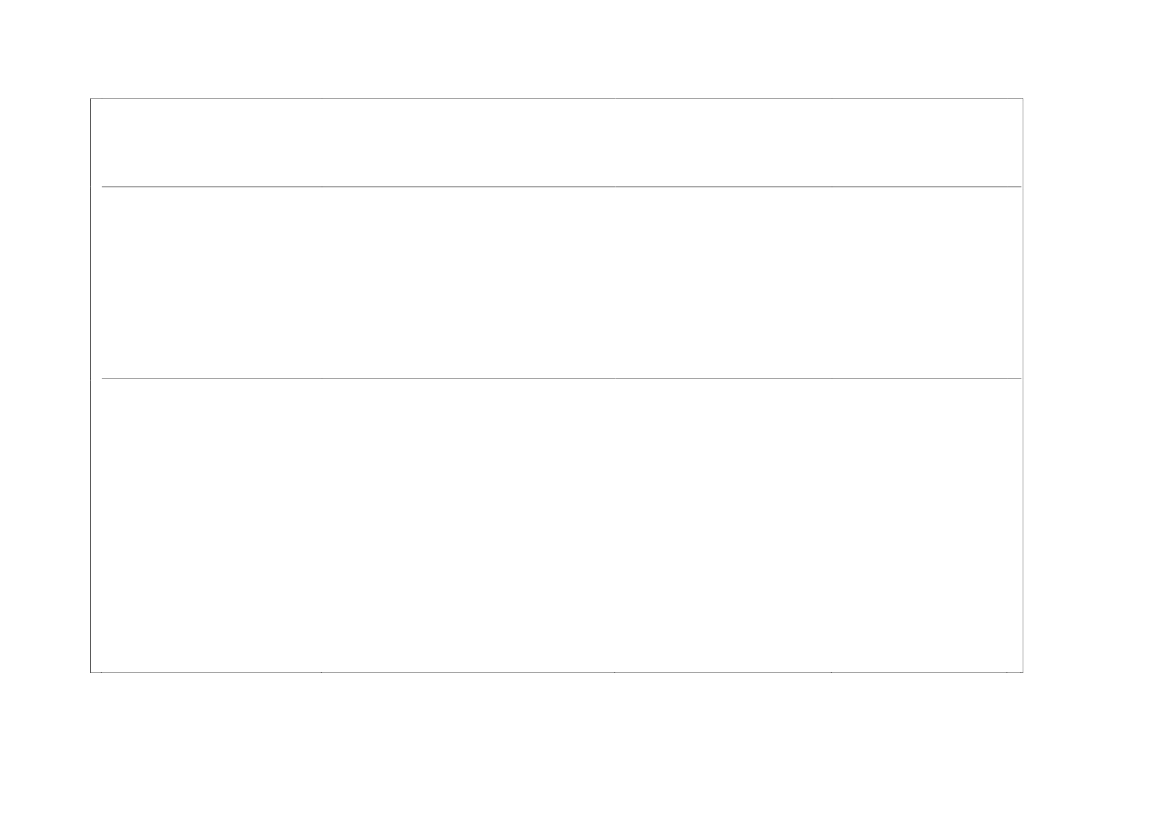Click the table's top border line
This screenshot has width=1169, height=827.
coord(560,98)
